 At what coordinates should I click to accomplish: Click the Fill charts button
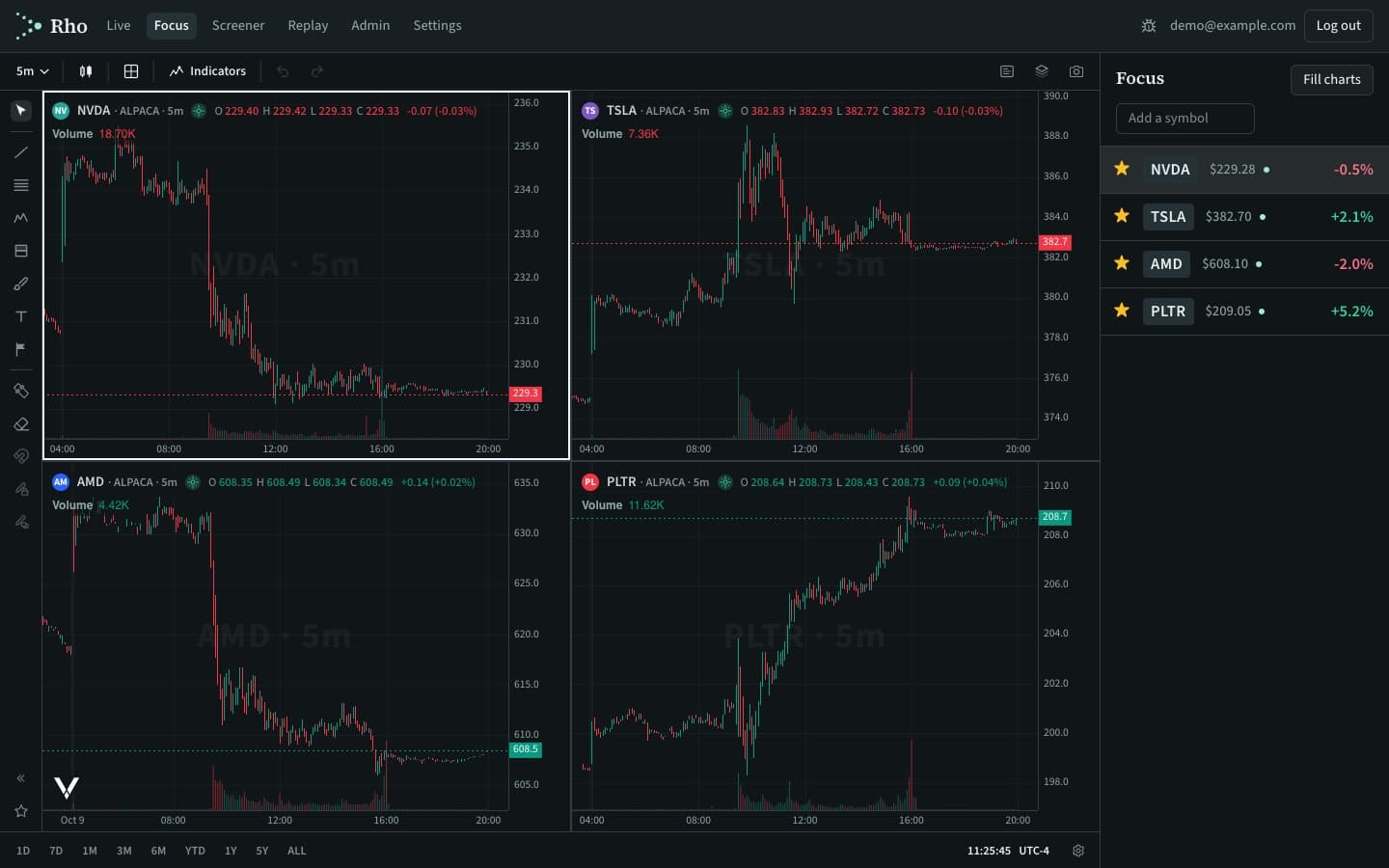1331,79
